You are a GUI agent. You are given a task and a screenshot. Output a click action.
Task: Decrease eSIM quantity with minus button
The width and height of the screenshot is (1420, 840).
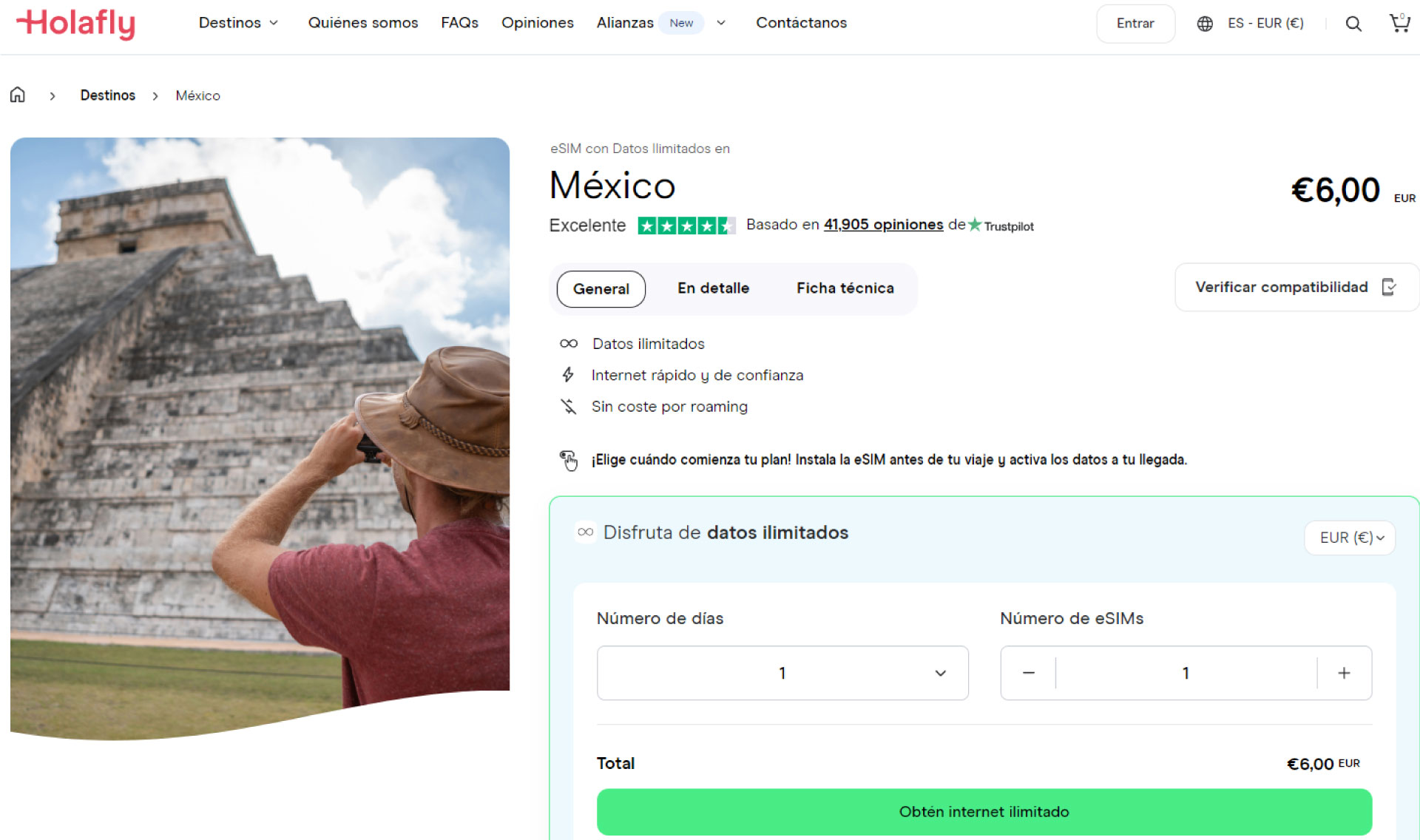tap(1028, 673)
